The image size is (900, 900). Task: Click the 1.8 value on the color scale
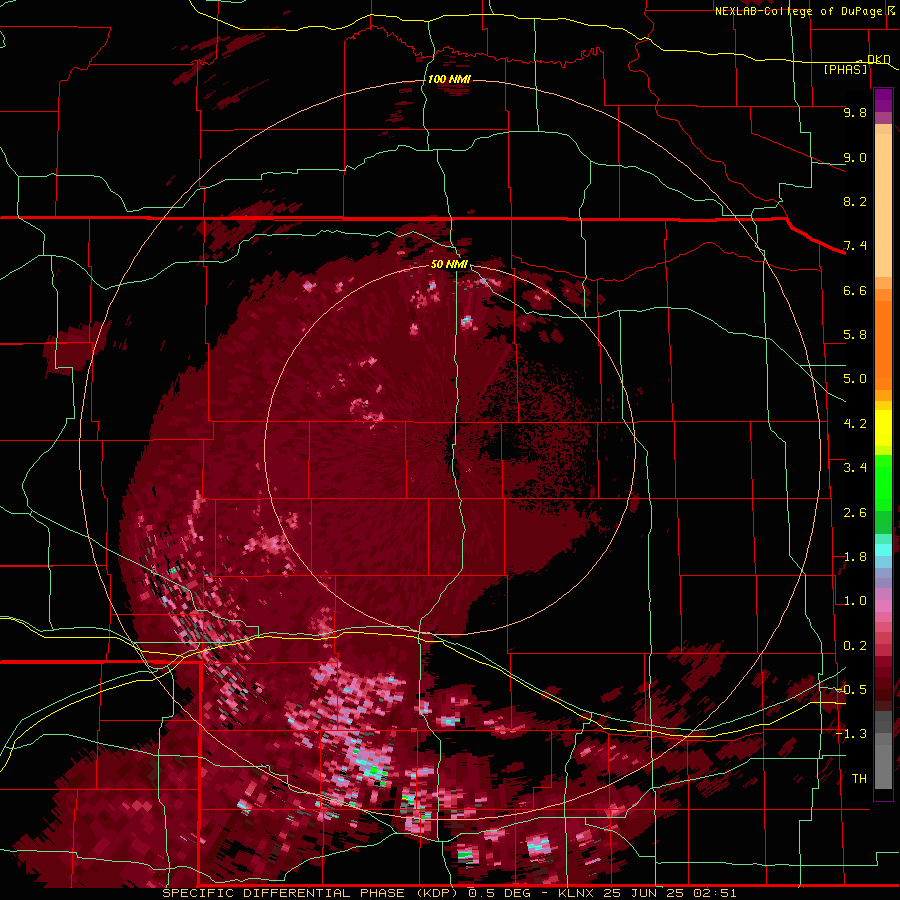(855, 557)
